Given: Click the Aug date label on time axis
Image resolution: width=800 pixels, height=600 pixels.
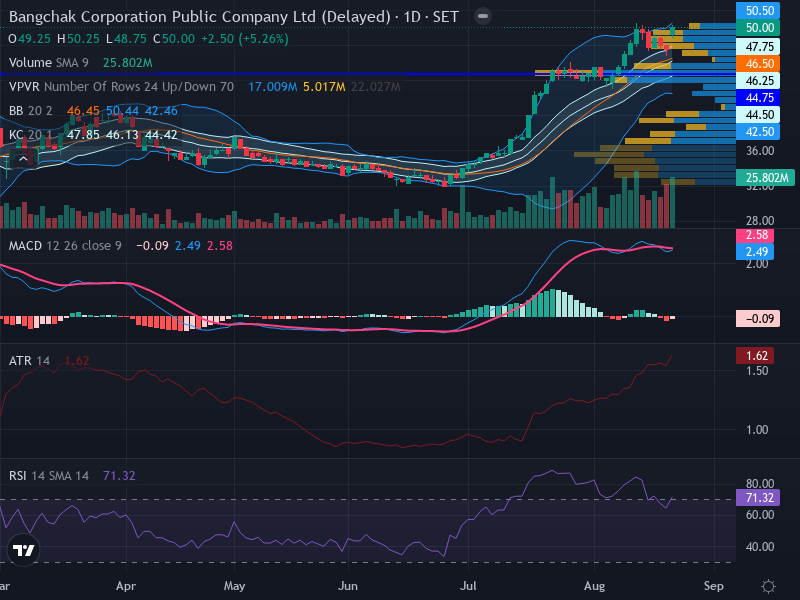Looking at the screenshot, I should 594,586.
